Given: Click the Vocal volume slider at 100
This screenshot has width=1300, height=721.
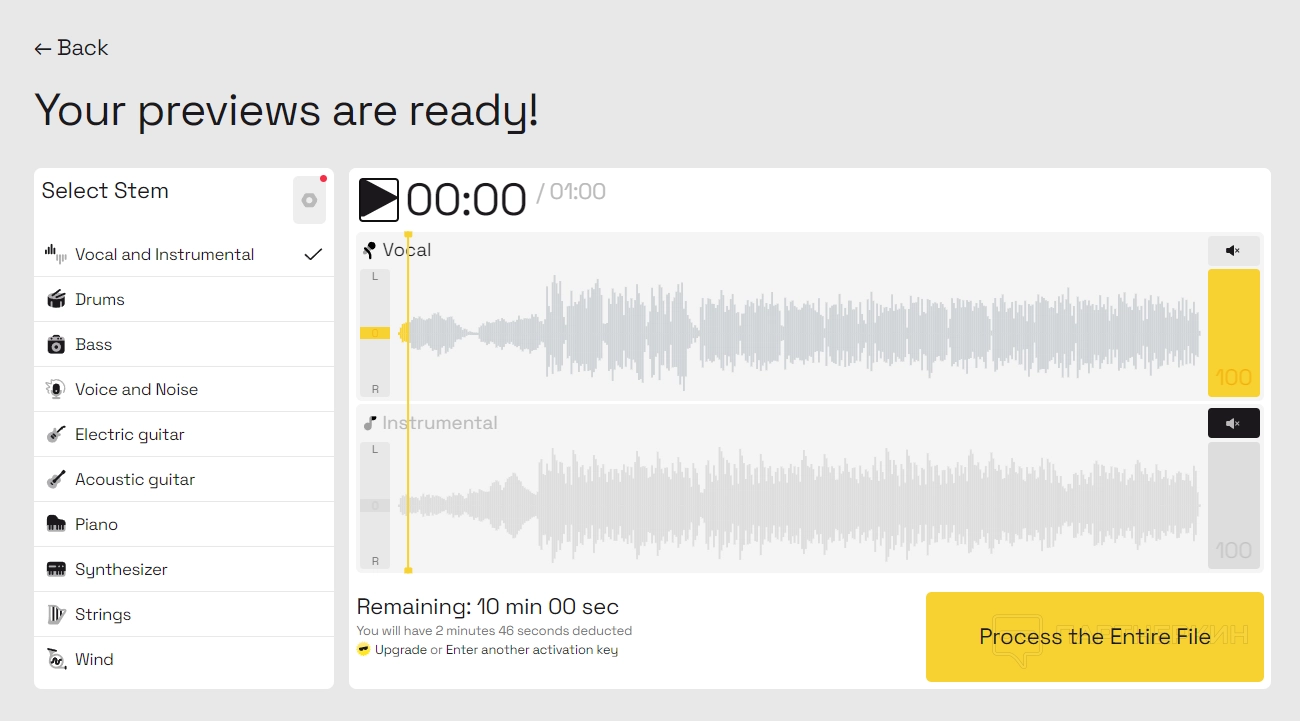Looking at the screenshot, I should click(1233, 332).
